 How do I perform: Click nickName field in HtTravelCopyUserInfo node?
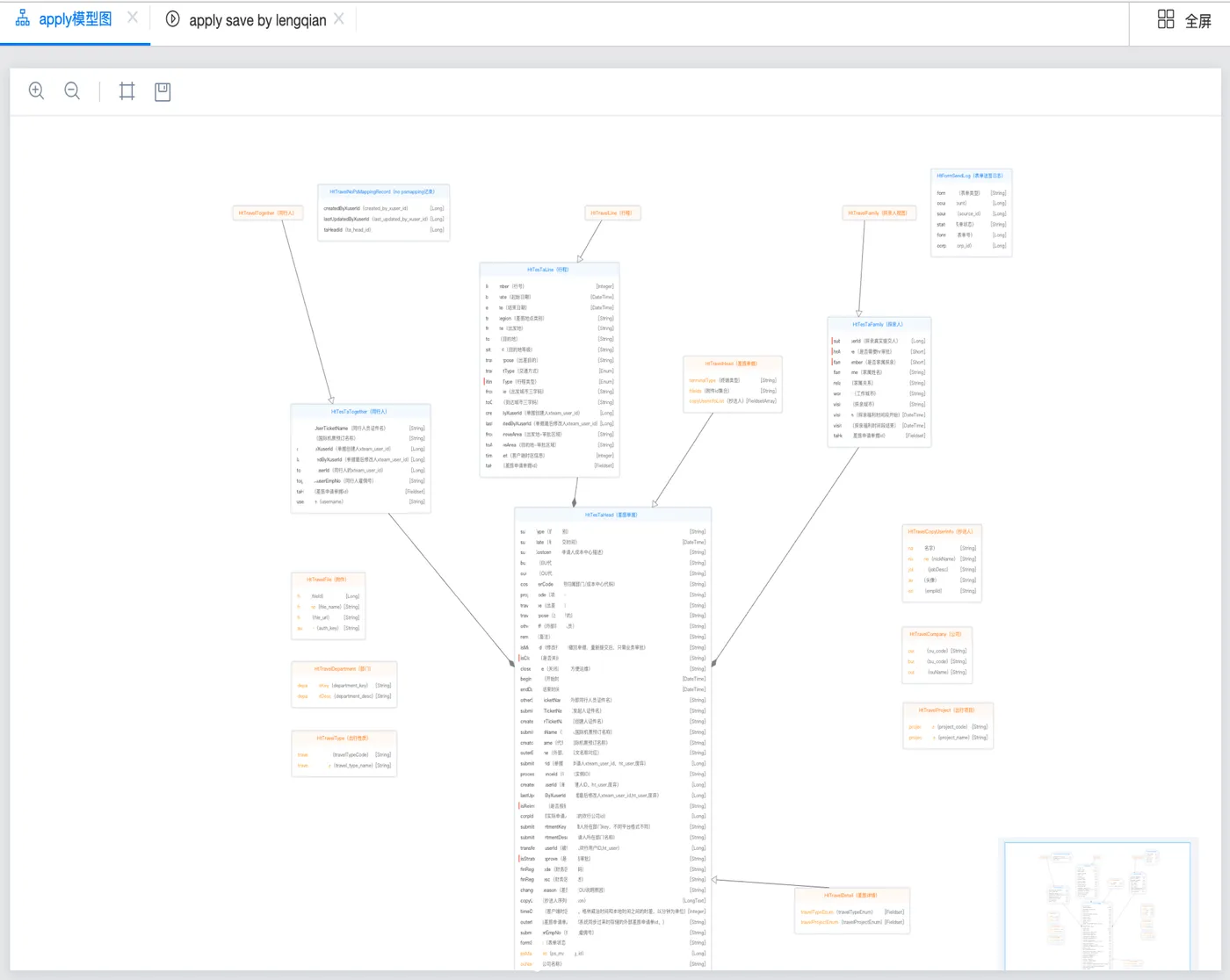pyautogui.click(x=942, y=558)
